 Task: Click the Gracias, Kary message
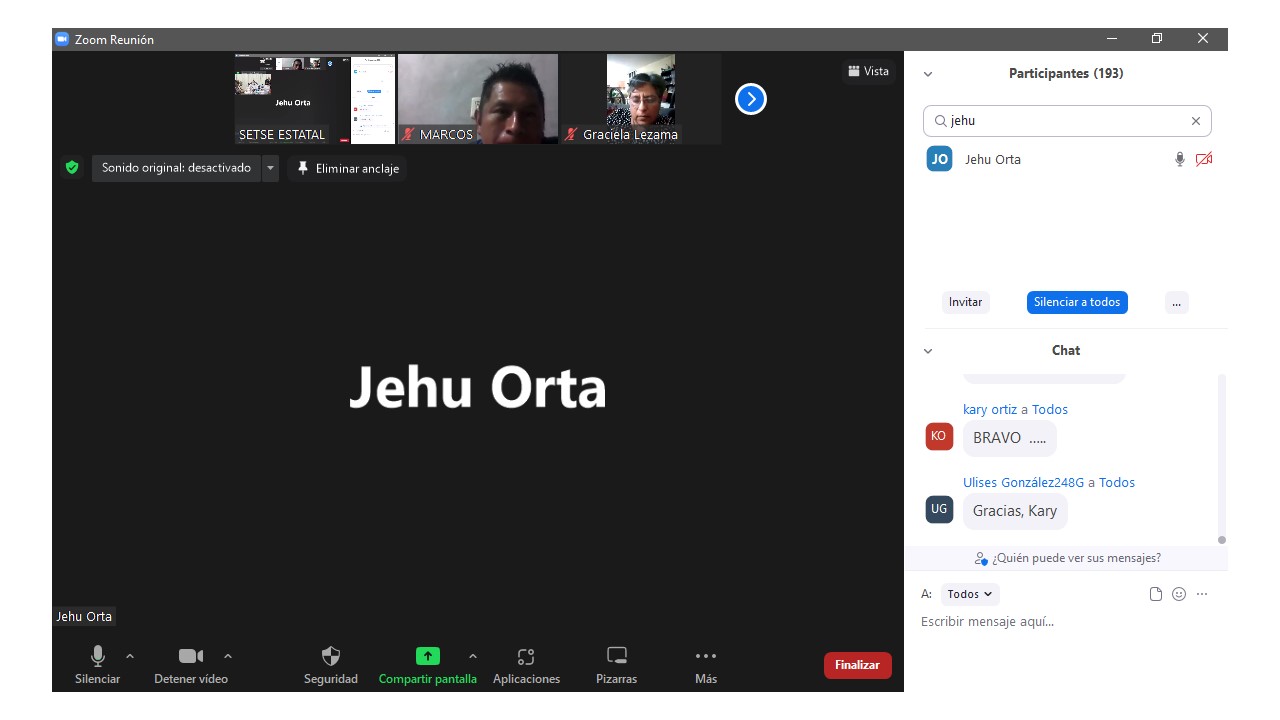coord(1015,511)
